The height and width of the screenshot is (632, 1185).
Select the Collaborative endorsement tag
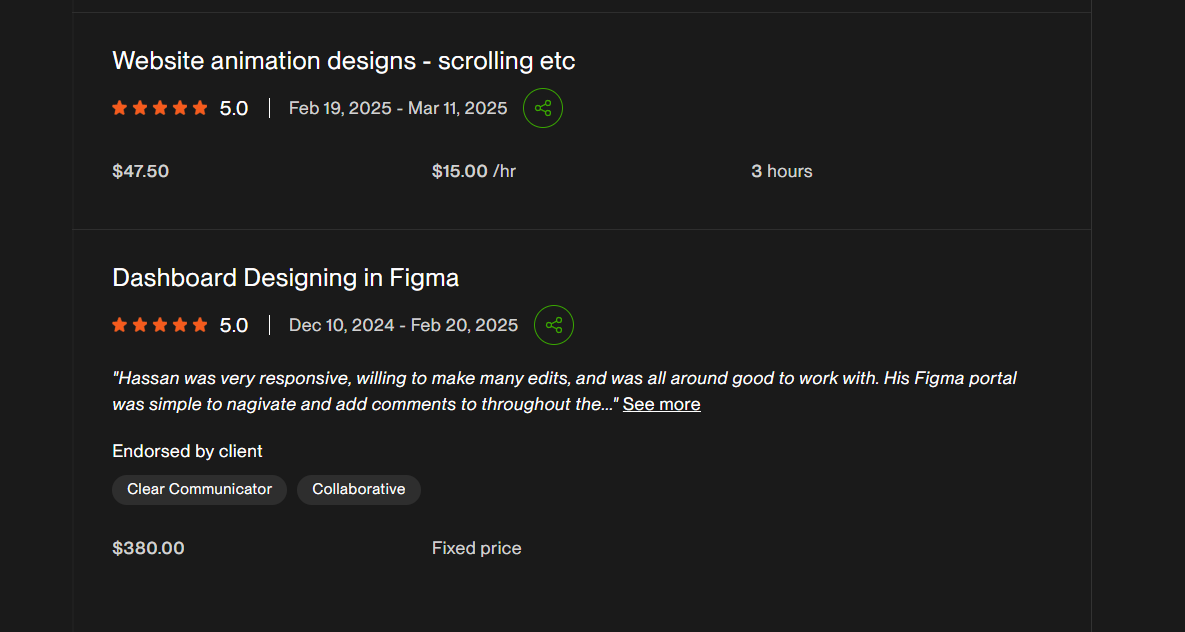359,489
